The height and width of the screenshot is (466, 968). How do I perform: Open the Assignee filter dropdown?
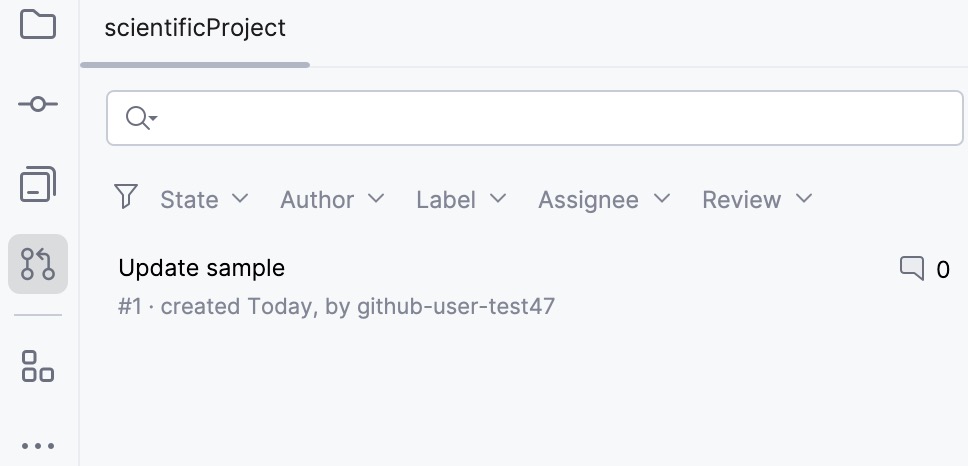(x=604, y=200)
